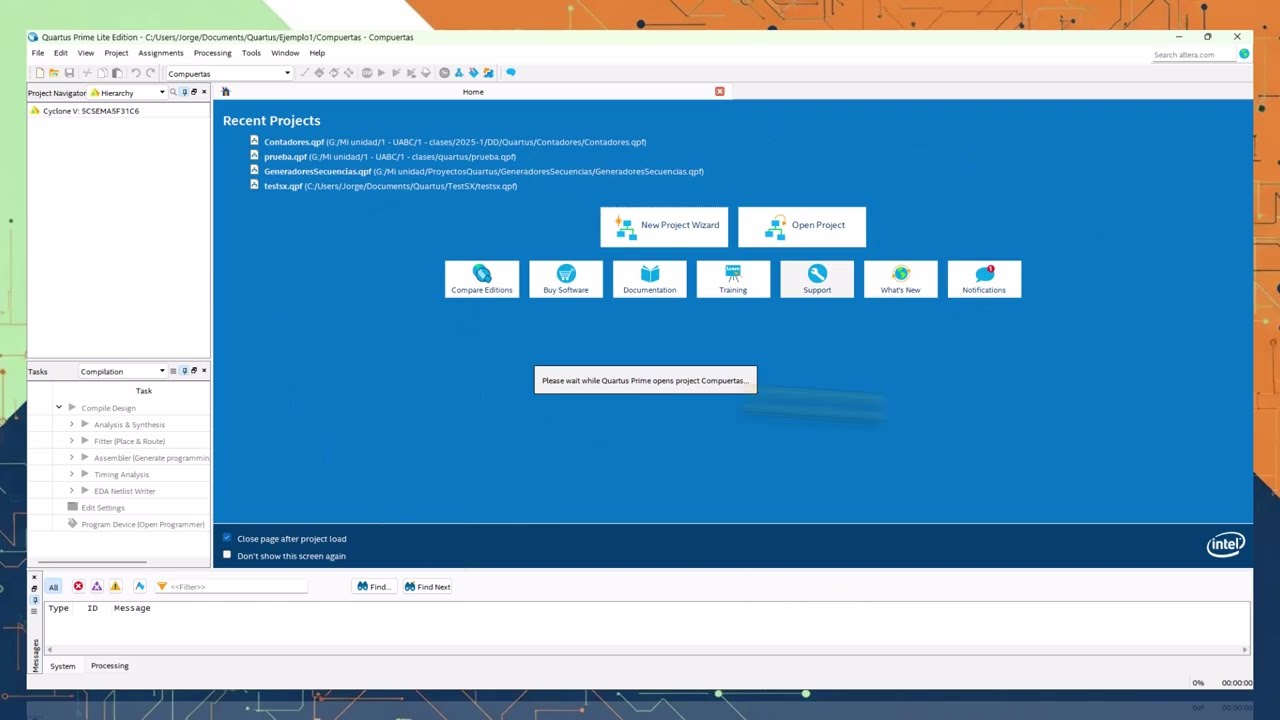Click the Find Next button

428,587
